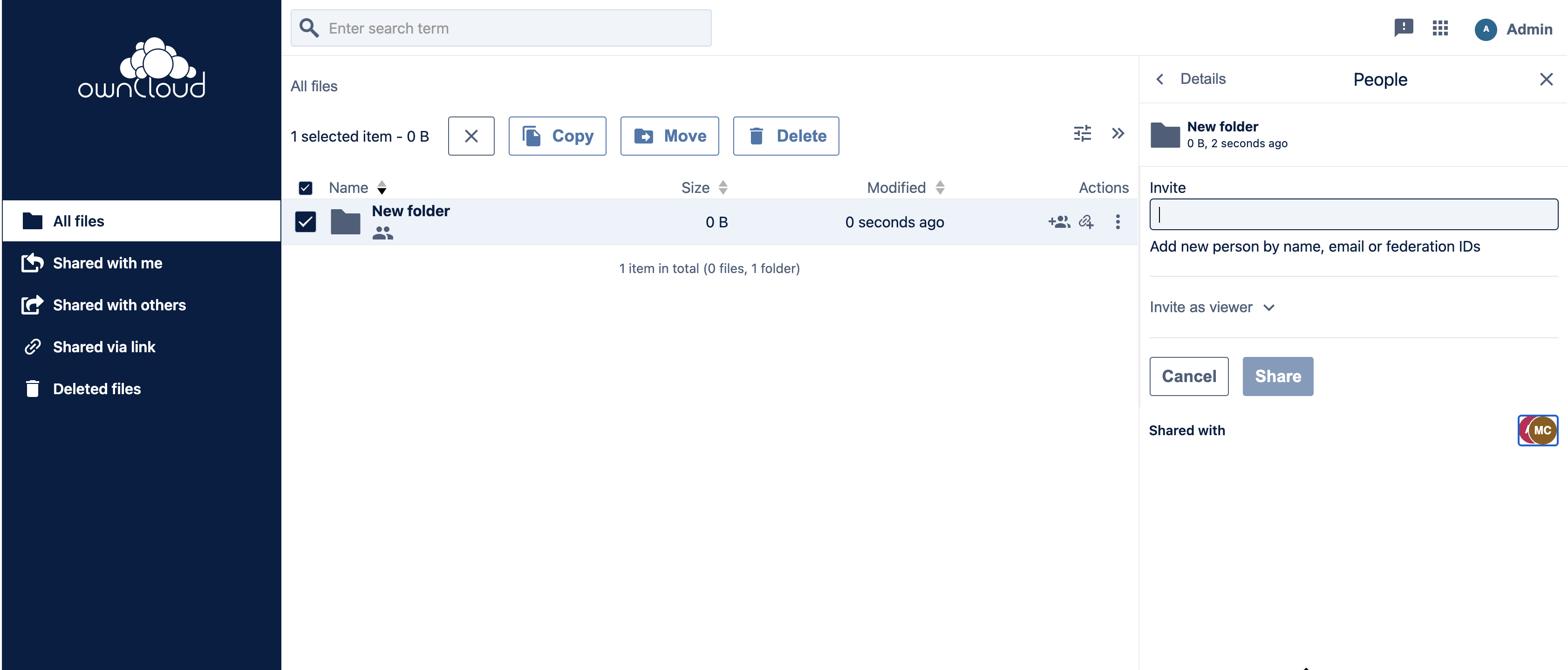1568x670 pixels.
Task: Click create link icon for New folder
Action: click(x=1086, y=222)
